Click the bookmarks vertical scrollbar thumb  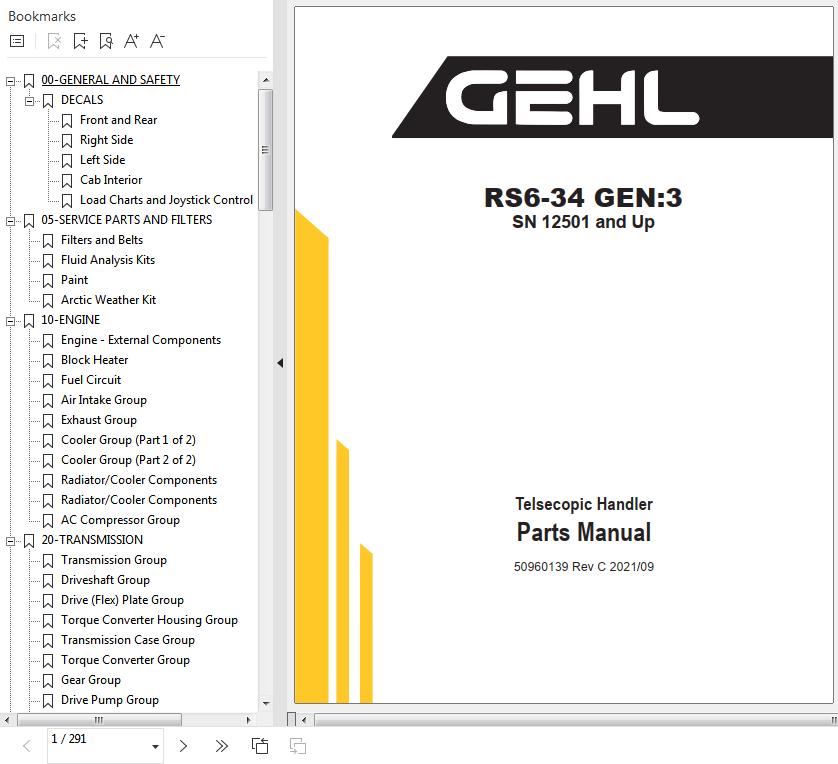tap(266, 150)
